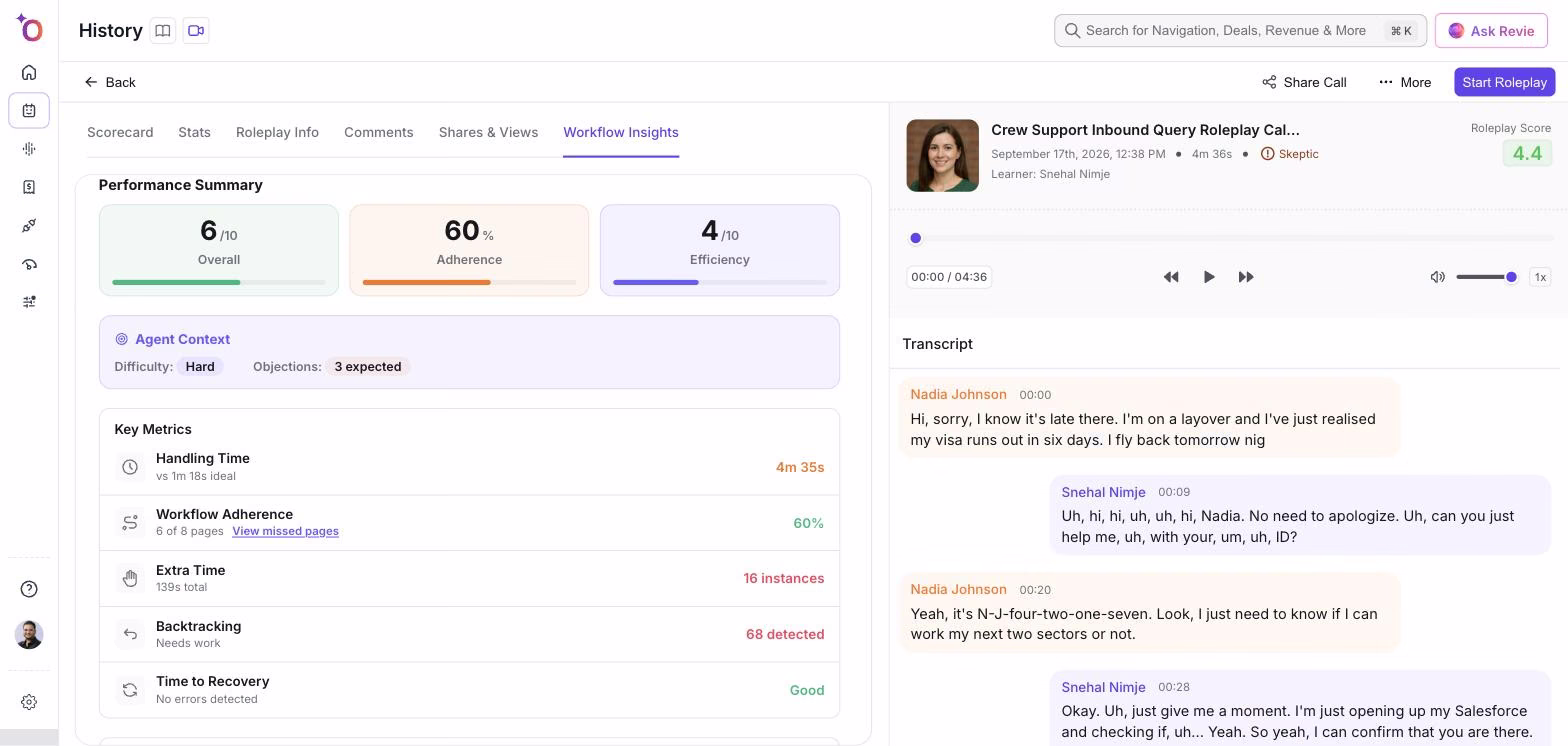Adjust the volume slider
1568x746 pixels.
click(x=1486, y=277)
